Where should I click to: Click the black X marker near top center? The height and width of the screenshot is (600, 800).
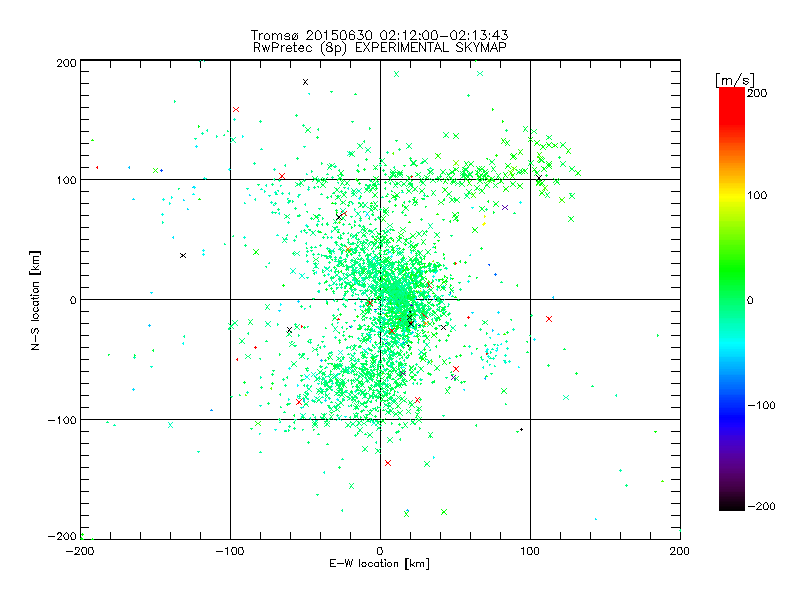click(305, 82)
